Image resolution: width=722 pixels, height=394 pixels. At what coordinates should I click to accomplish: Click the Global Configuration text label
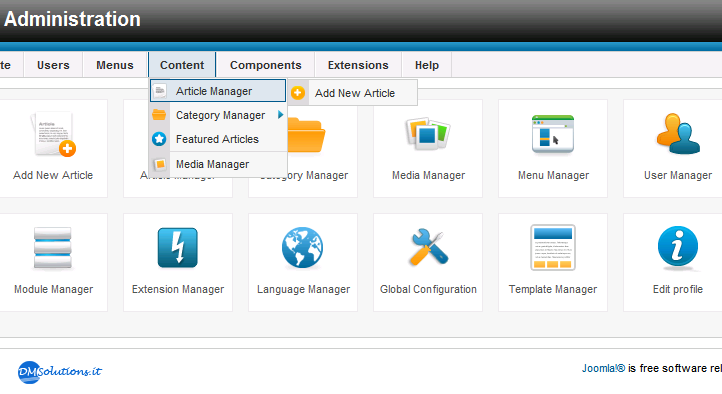(x=428, y=289)
